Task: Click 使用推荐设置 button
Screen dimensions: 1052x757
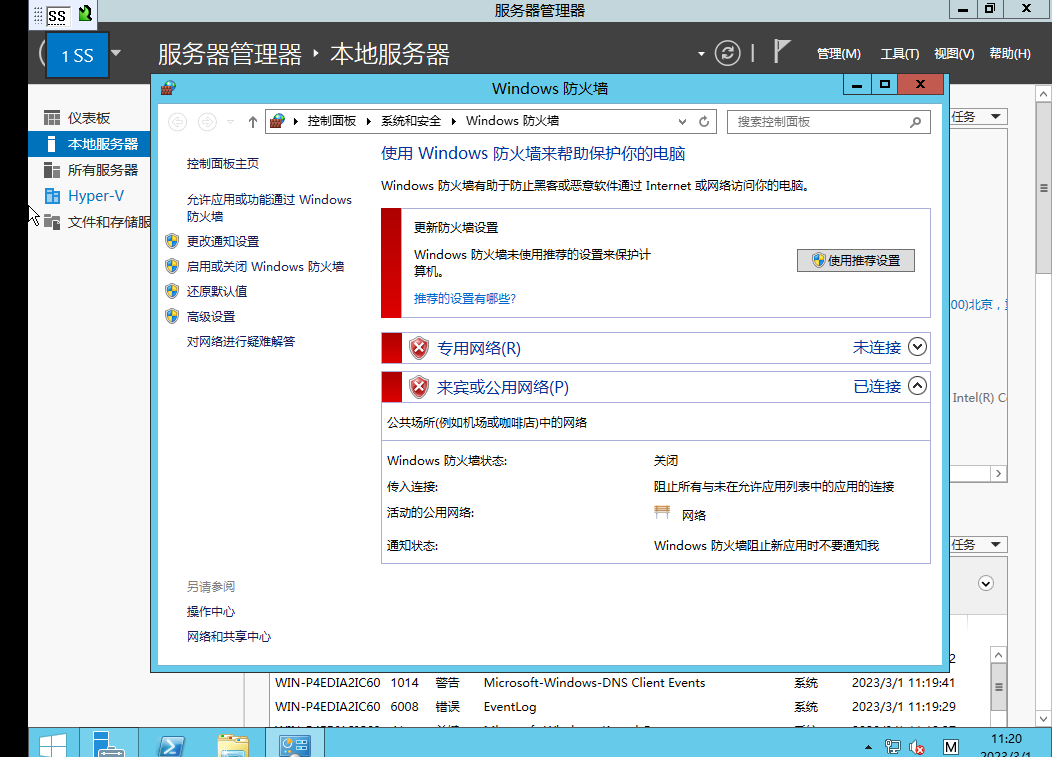Action: (855, 260)
